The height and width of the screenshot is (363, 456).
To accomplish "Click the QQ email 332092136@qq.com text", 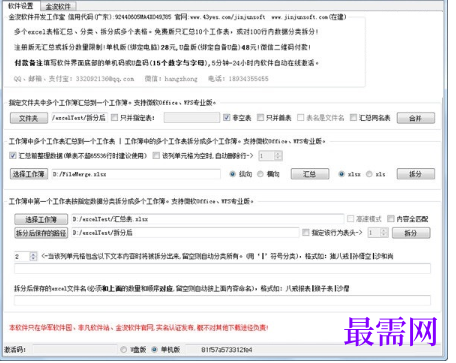I will [x=105, y=79].
